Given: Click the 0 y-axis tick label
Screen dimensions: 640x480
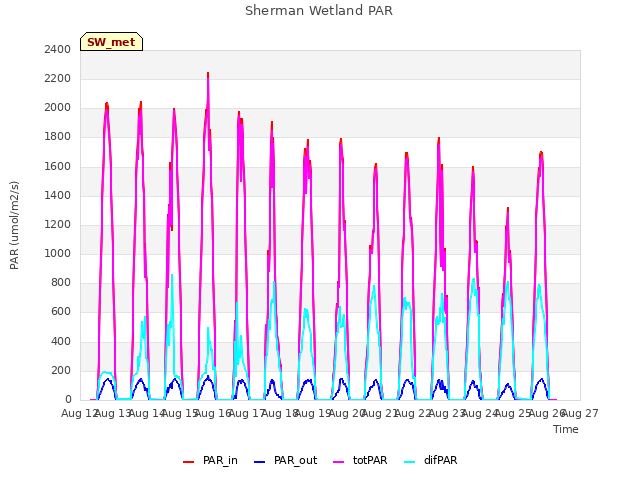Looking at the screenshot, I should [68, 400].
